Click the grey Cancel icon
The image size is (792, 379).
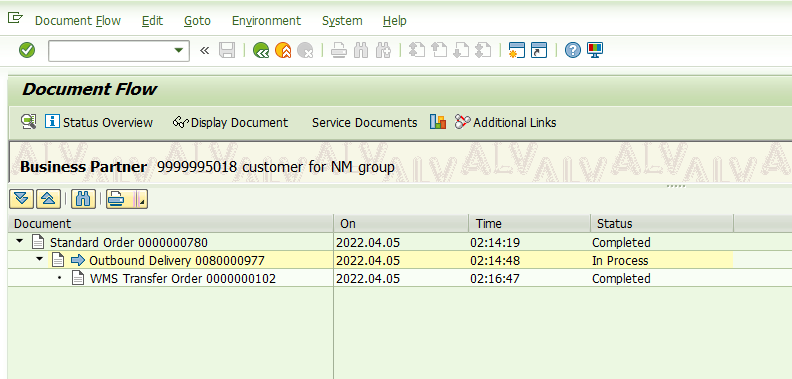click(305, 51)
